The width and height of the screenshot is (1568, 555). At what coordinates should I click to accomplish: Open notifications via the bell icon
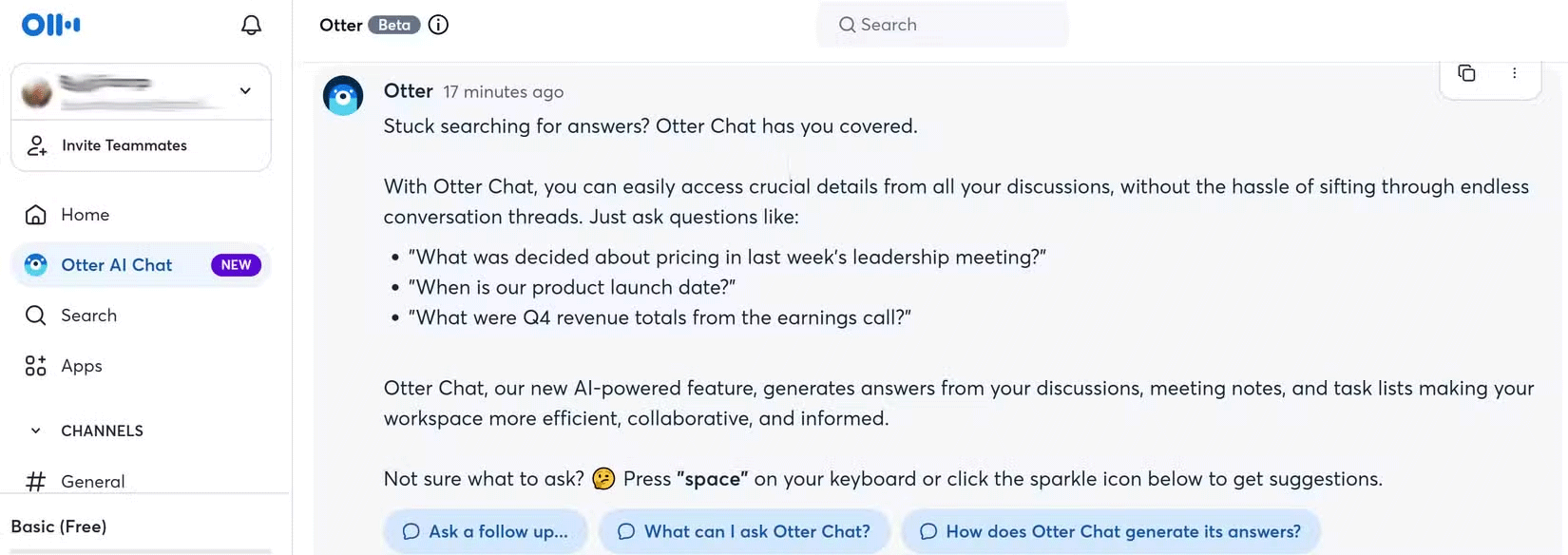pos(251,25)
